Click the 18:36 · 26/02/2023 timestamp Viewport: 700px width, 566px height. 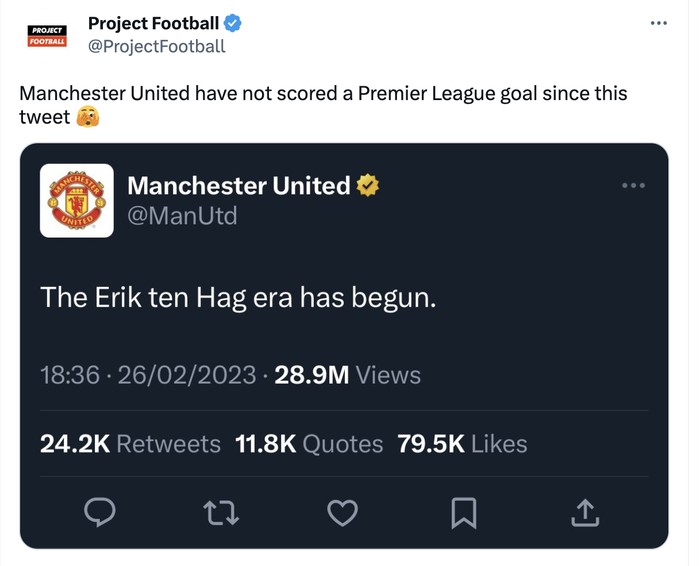[147, 375]
